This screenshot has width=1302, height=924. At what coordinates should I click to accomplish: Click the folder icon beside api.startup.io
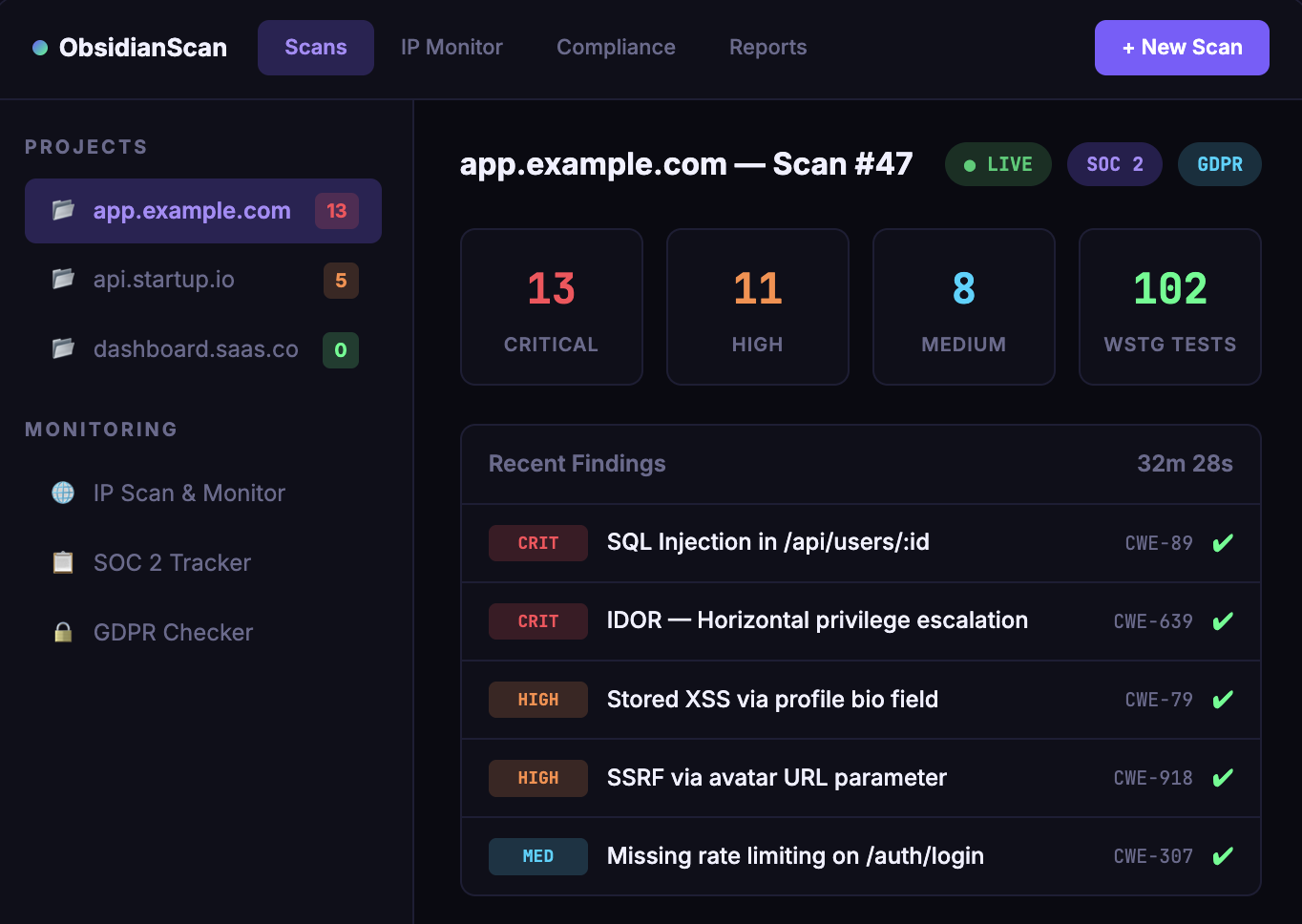point(63,279)
